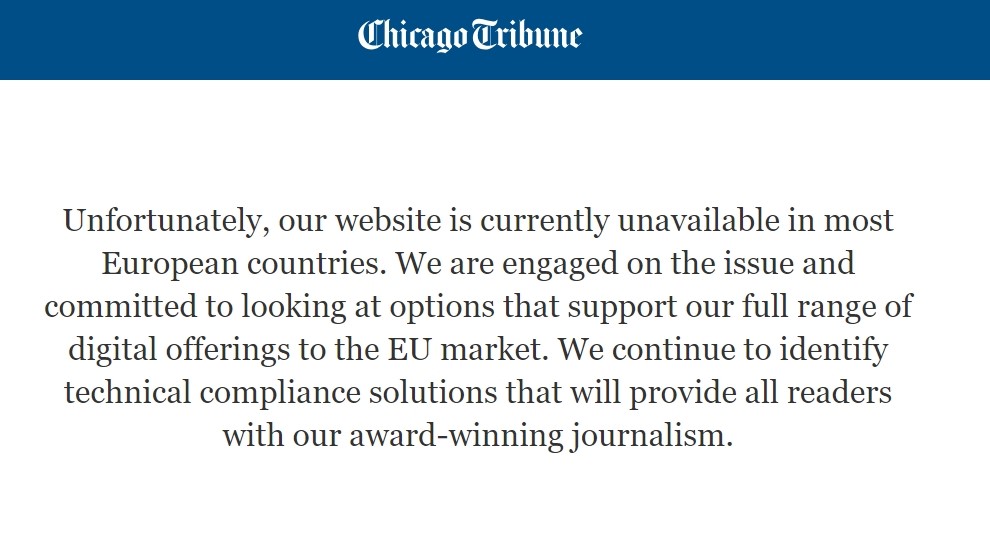The width and height of the screenshot is (990, 541).
Task: Click the word "committed" in the third line
Action: coord(121,307)
